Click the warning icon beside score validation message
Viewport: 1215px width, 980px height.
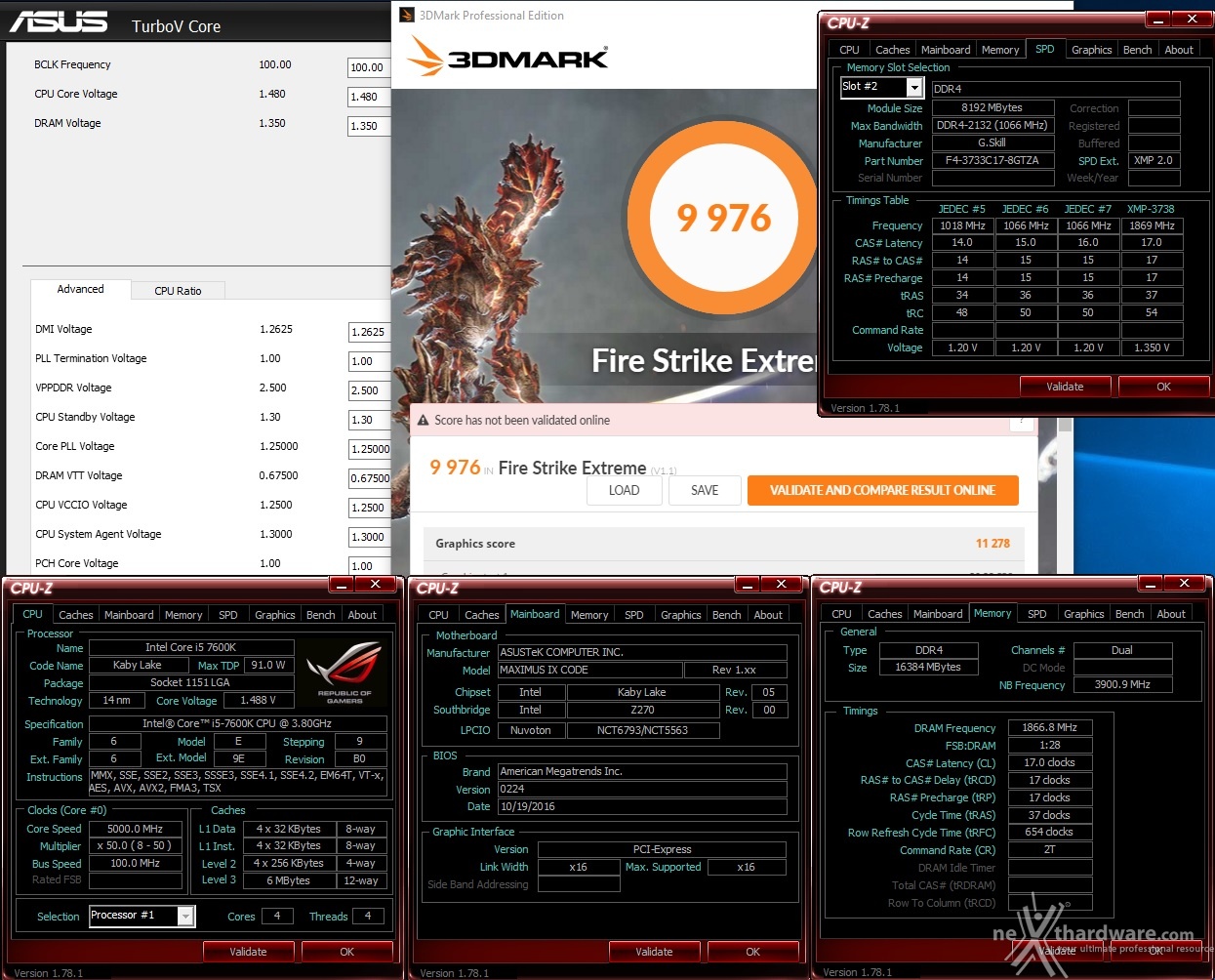(x=424, y=421)
